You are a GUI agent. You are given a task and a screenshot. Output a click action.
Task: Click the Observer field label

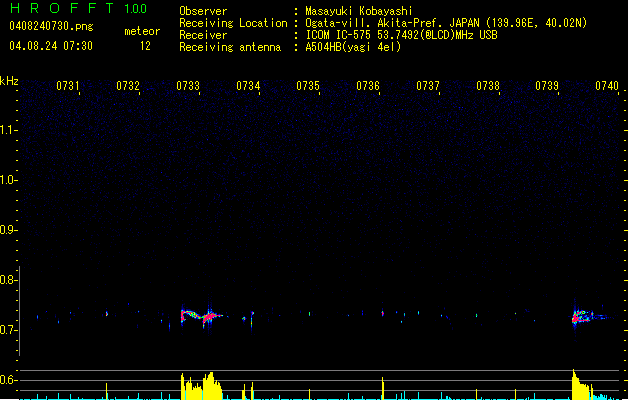(x=203, y=11)
